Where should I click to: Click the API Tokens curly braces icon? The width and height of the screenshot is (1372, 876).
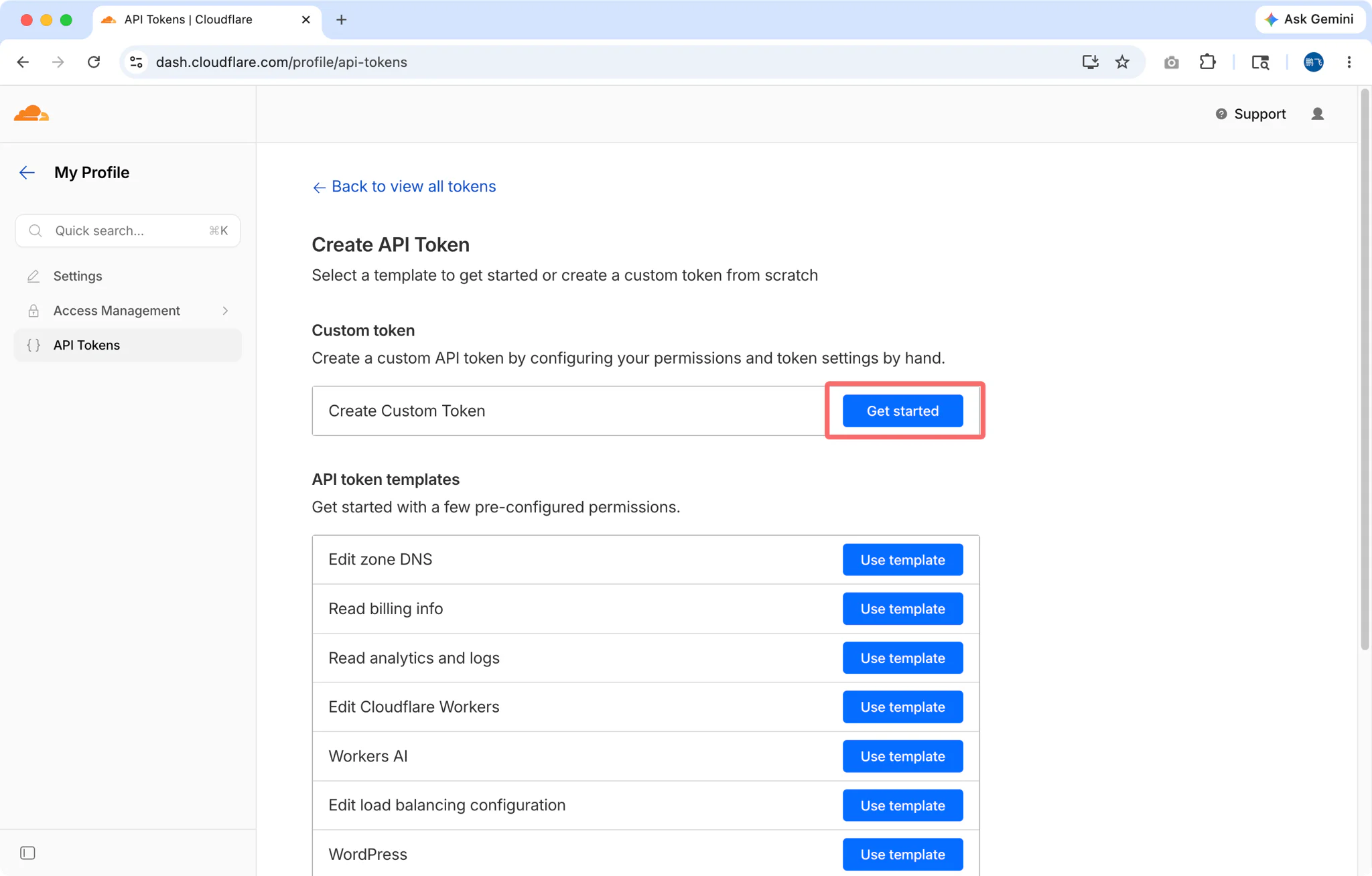point(33,345)
